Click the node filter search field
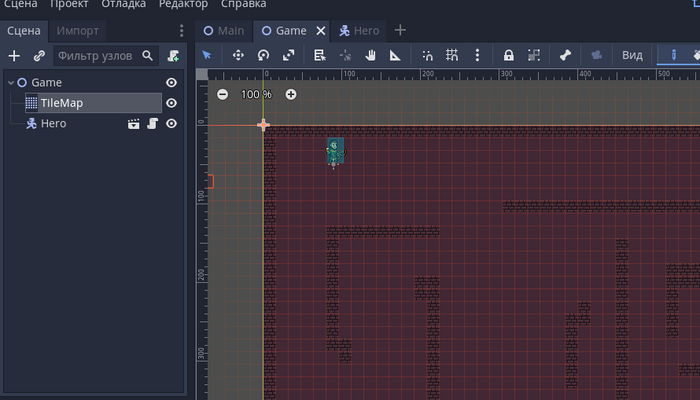This screenshot has width=700, height=400. click(97, 56)
